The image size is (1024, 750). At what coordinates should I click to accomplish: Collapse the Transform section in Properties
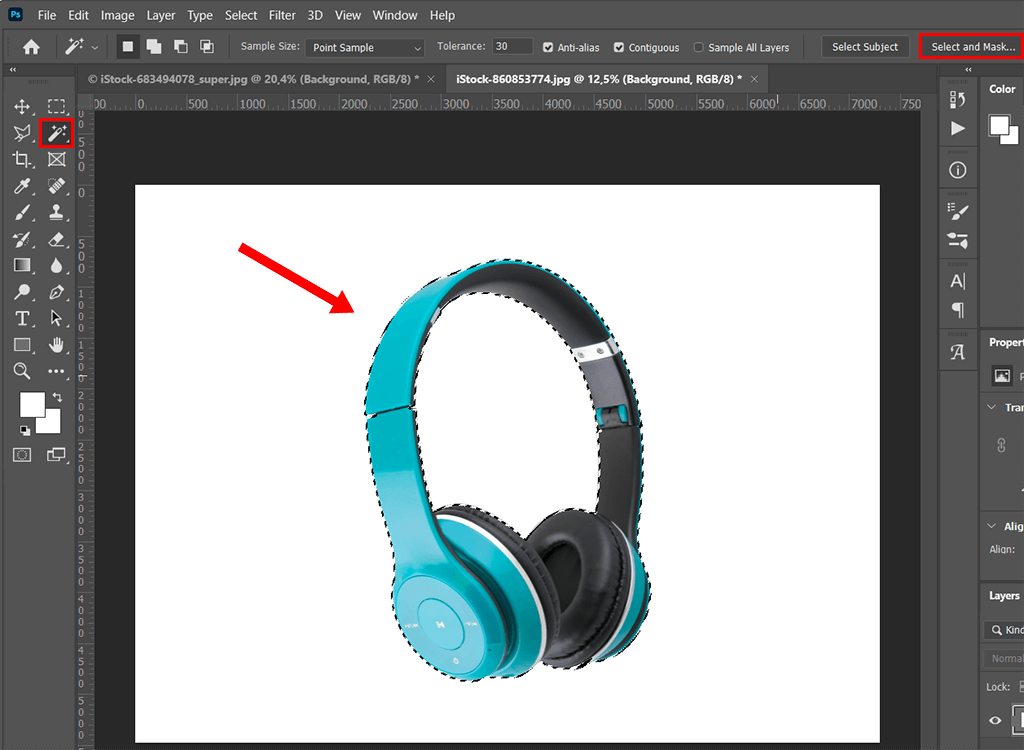point(991,407)
